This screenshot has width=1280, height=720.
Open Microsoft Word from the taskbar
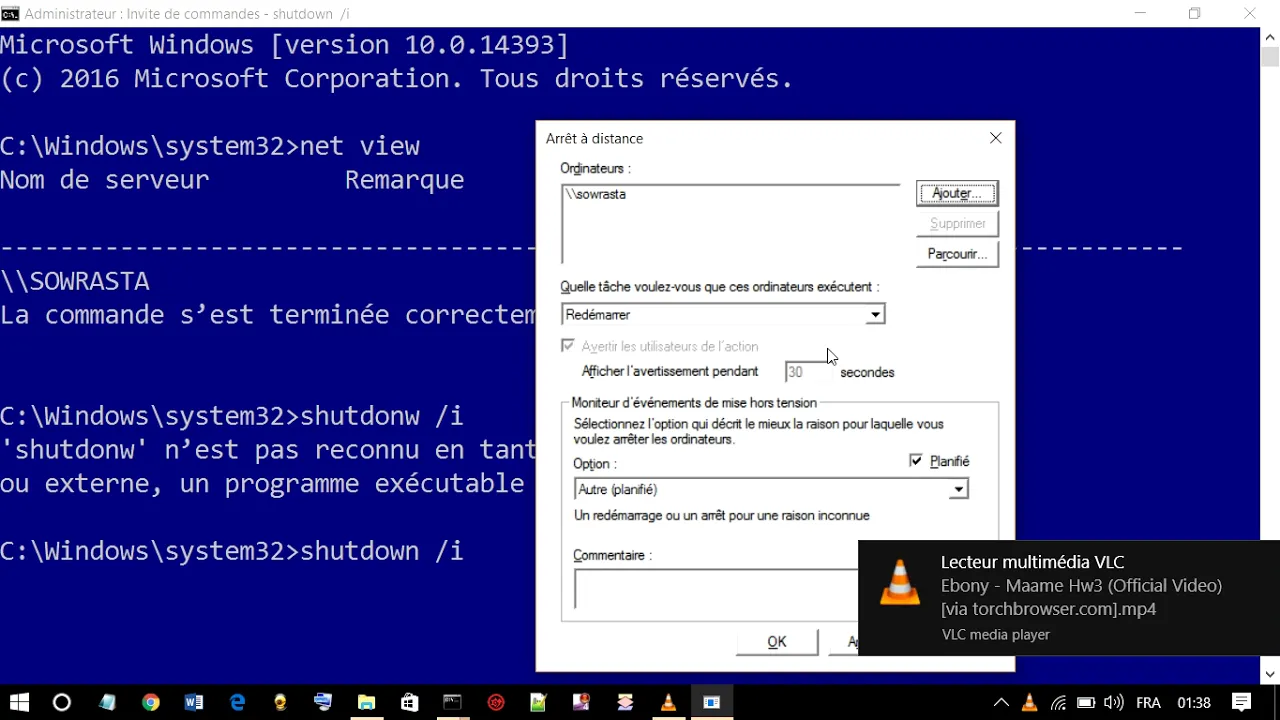194,703
